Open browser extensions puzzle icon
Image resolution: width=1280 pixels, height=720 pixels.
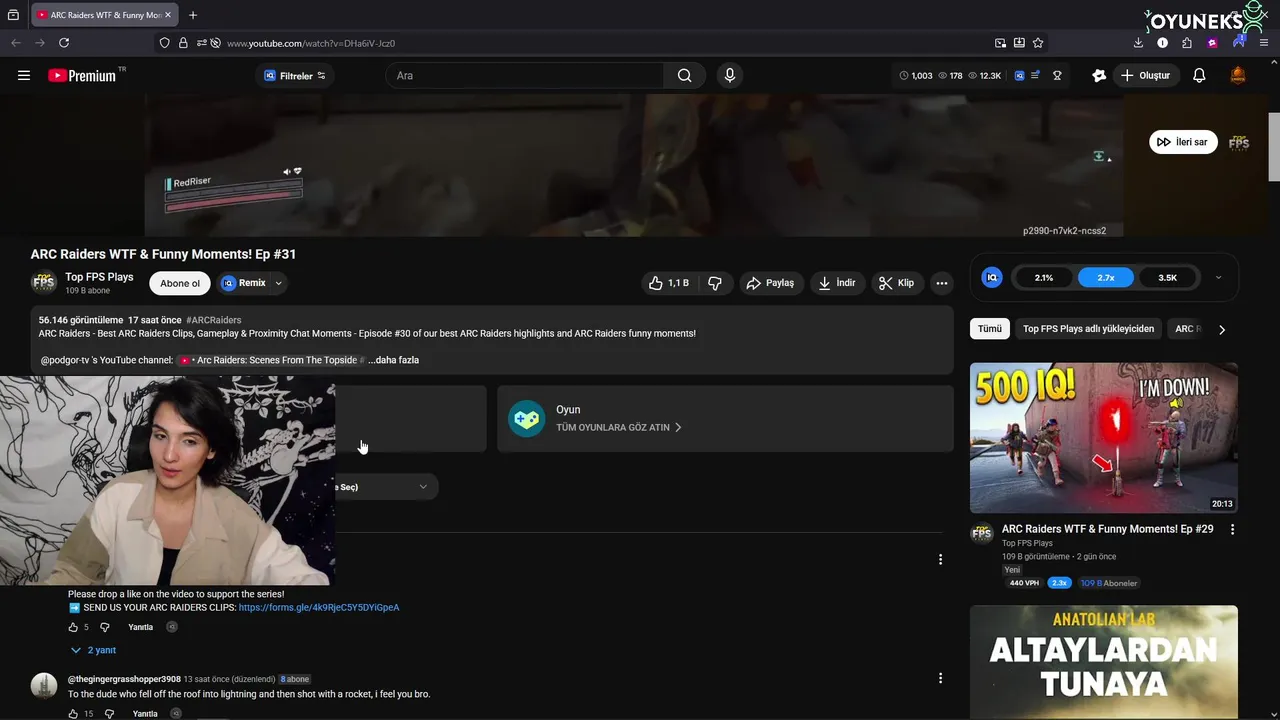click(x=1187, y=43)
